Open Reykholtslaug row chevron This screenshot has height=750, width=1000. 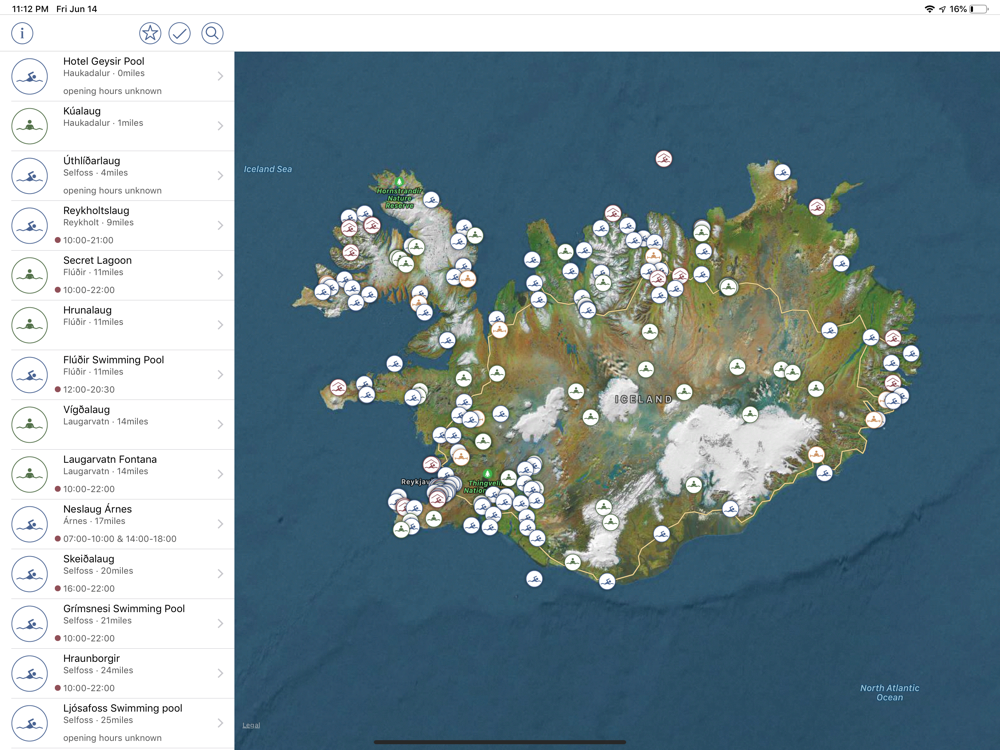(220, 226)
